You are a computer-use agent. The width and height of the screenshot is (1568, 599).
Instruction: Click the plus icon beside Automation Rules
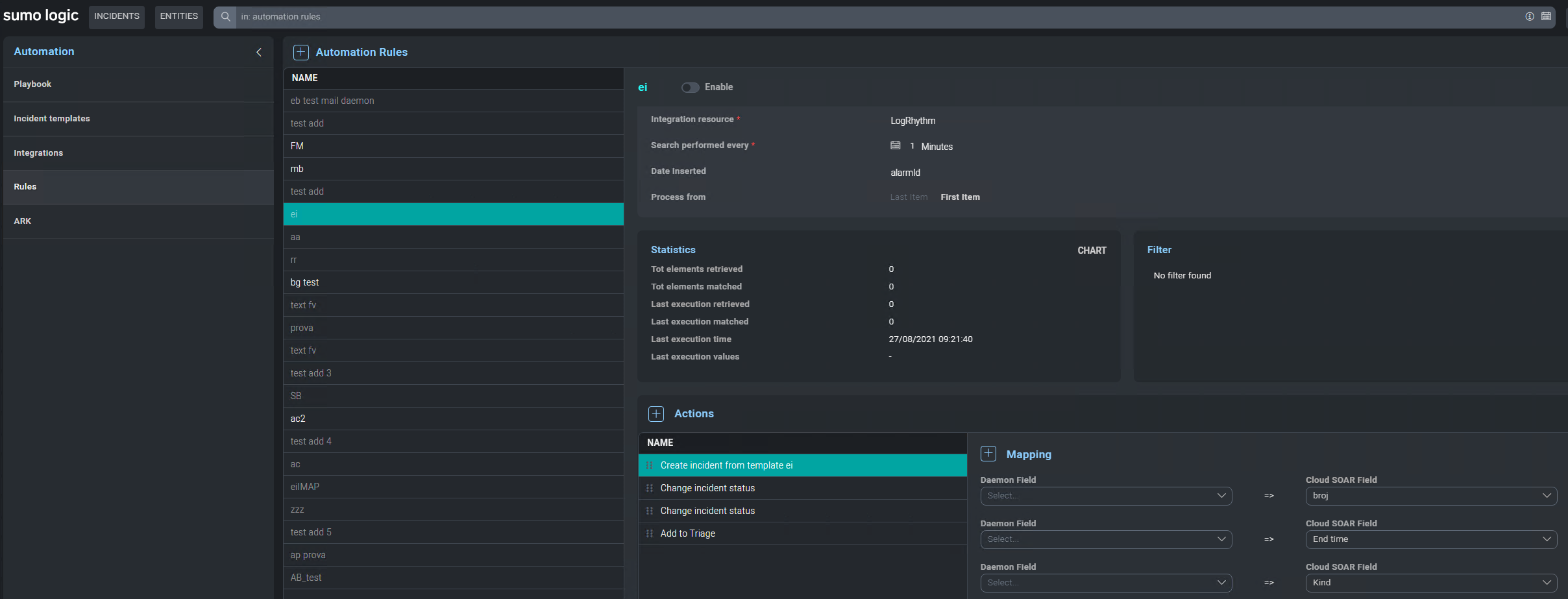coord(300,52)
